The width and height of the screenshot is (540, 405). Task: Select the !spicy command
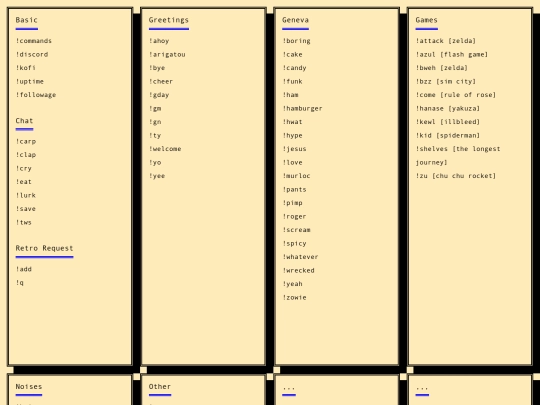294,243
